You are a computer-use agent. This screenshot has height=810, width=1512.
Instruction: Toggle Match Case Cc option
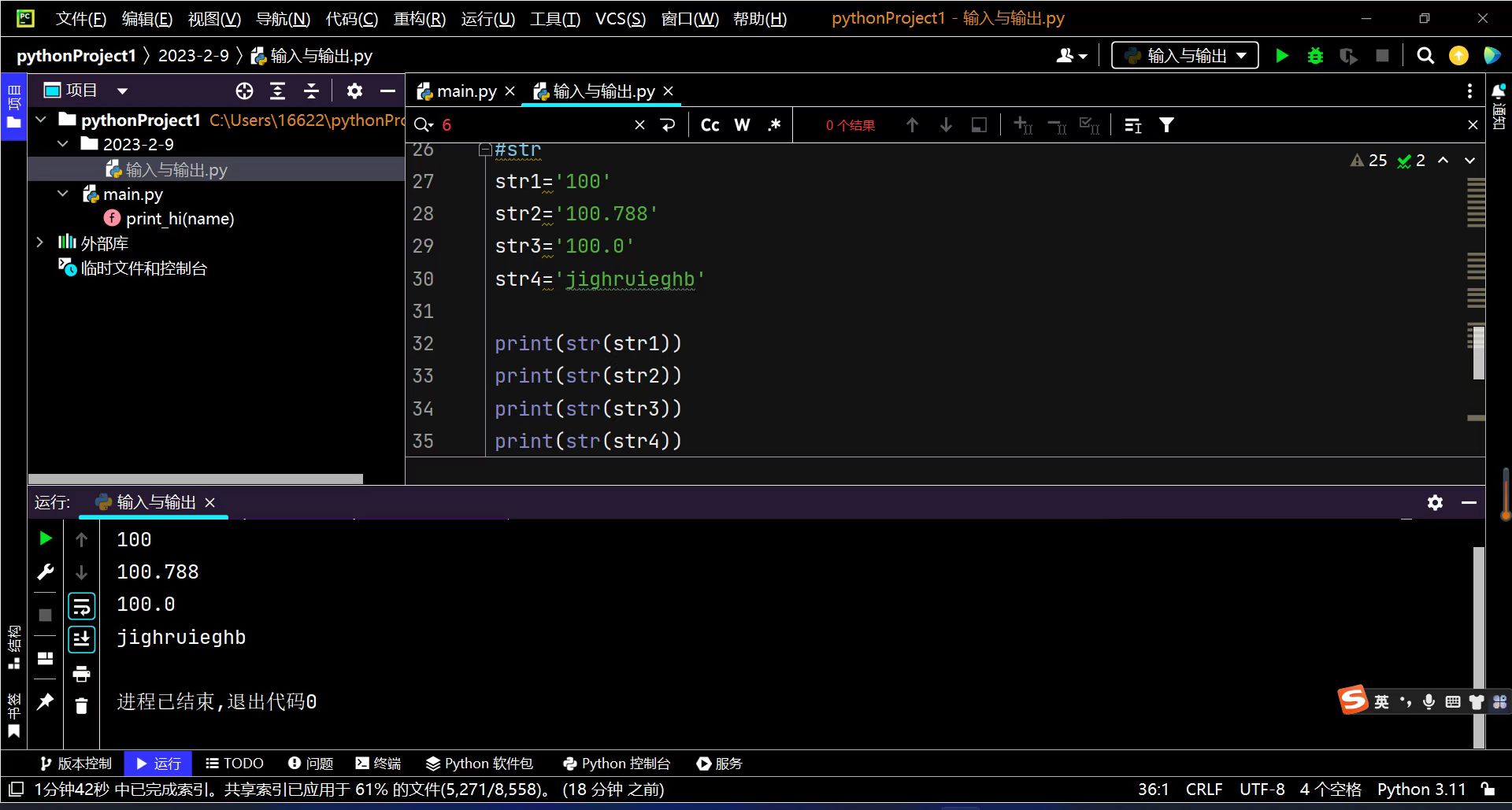[x=710, y=125]
